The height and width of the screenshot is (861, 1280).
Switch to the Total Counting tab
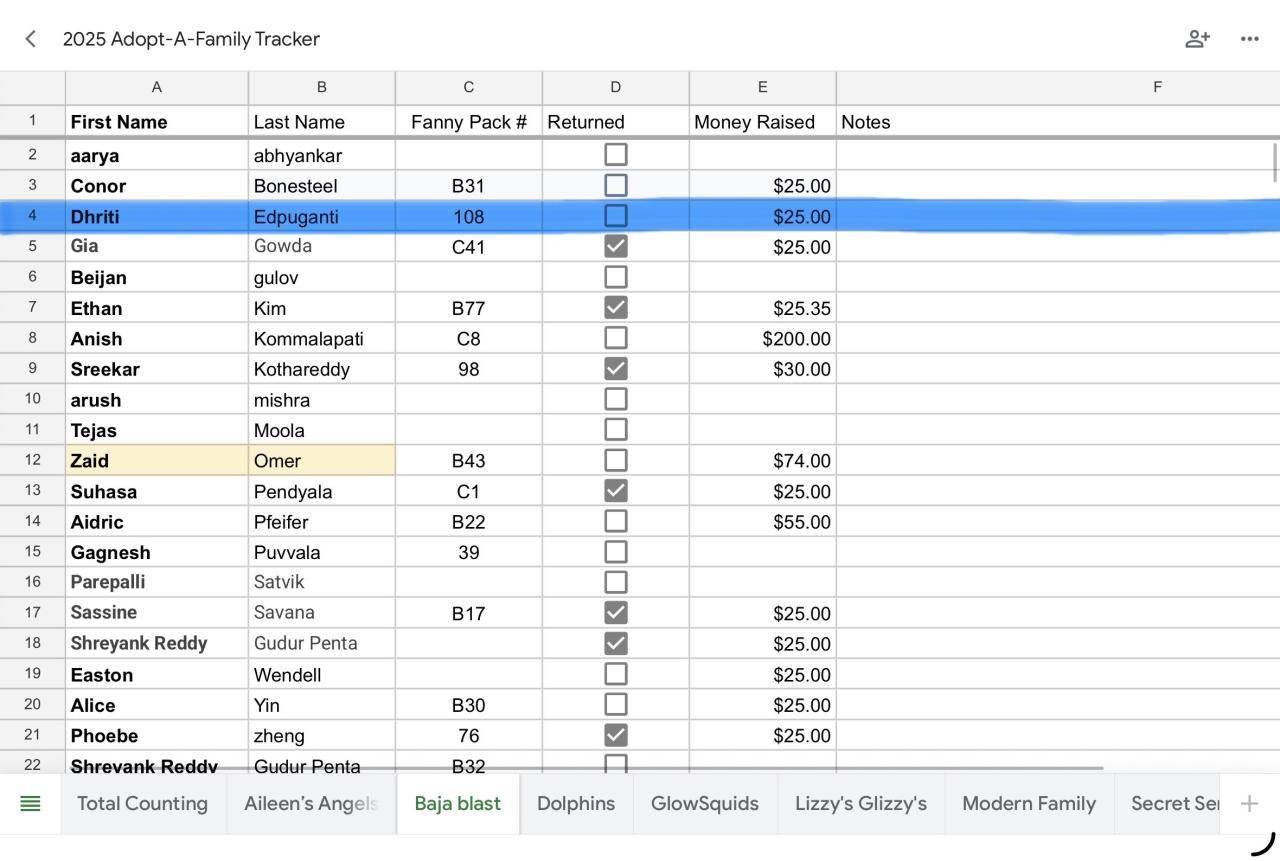[x=142, y=803]
